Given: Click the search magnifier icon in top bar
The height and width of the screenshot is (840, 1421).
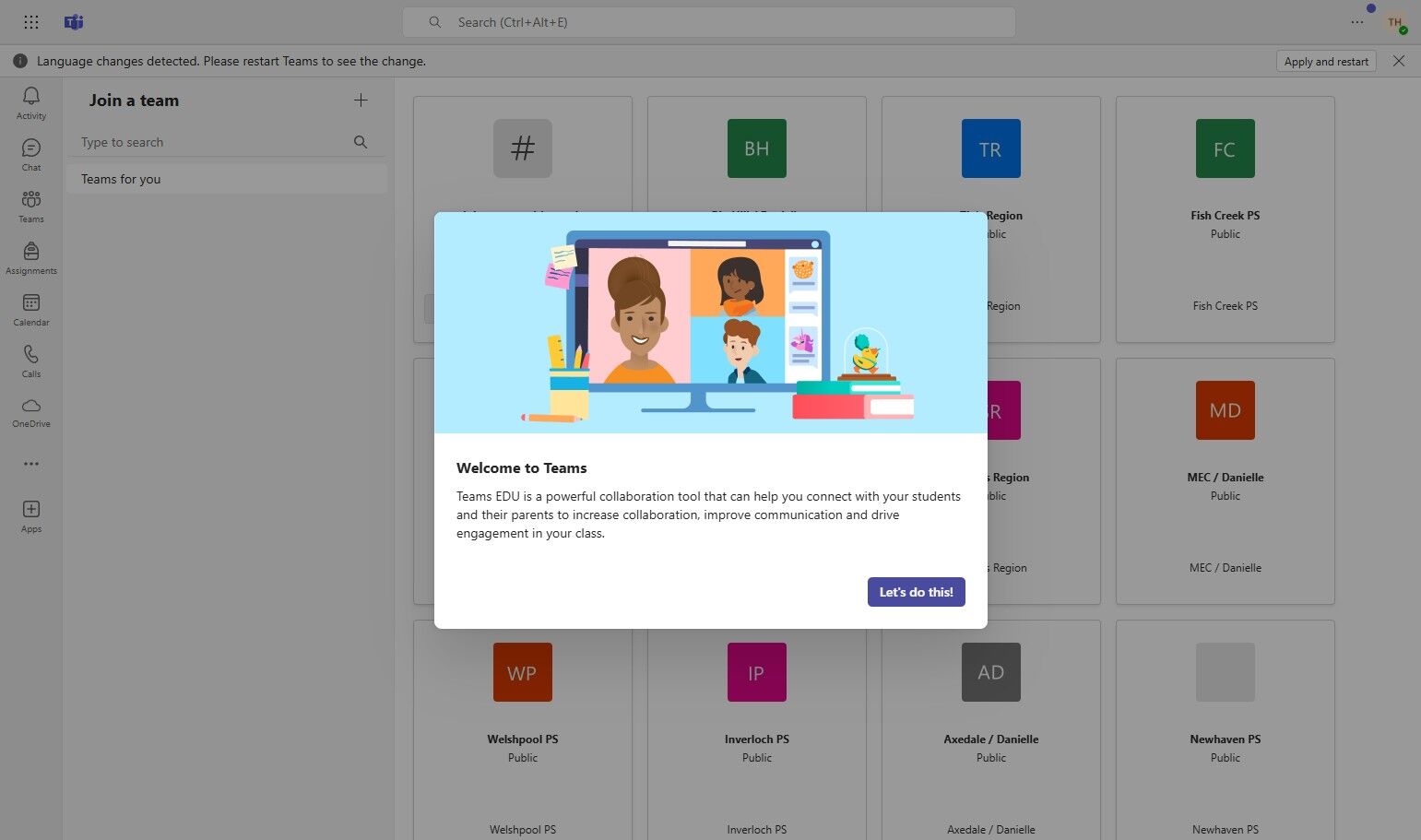Looking at the screenshot, I should [x=434, y=22].
